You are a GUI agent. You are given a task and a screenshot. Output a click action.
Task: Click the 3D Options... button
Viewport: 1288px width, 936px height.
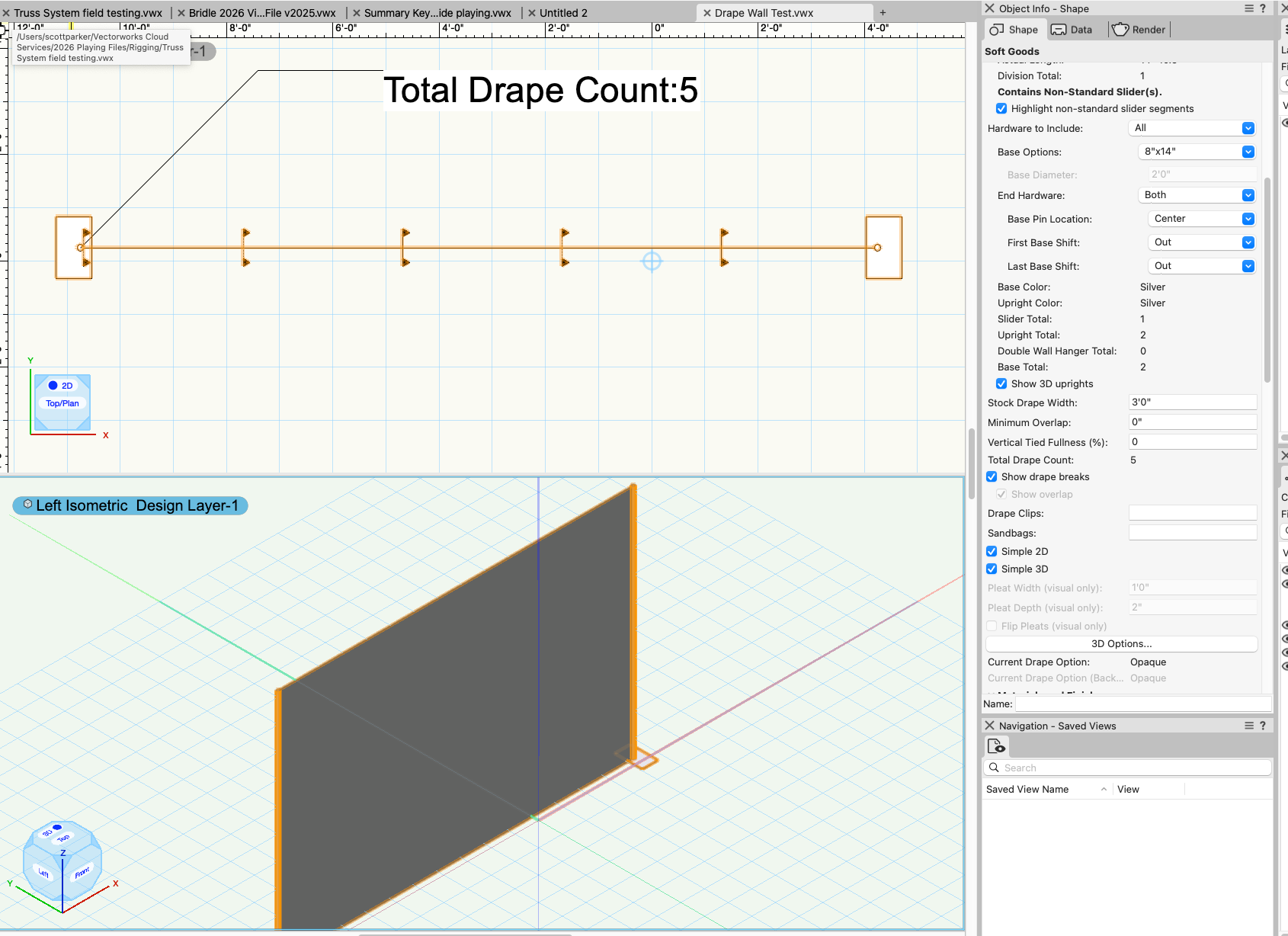coord(1120,644)
